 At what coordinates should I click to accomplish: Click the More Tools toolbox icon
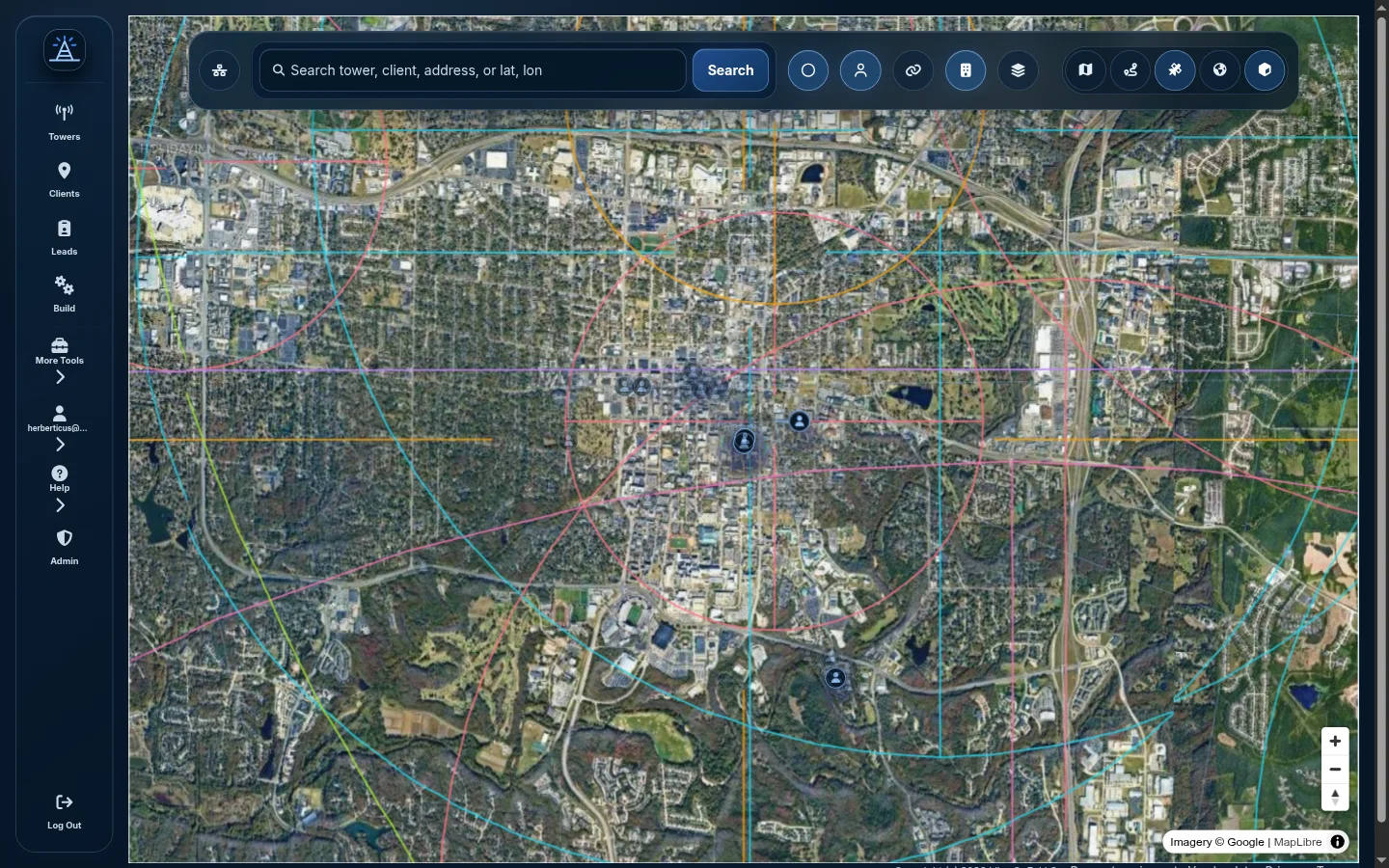coord(60,345)
